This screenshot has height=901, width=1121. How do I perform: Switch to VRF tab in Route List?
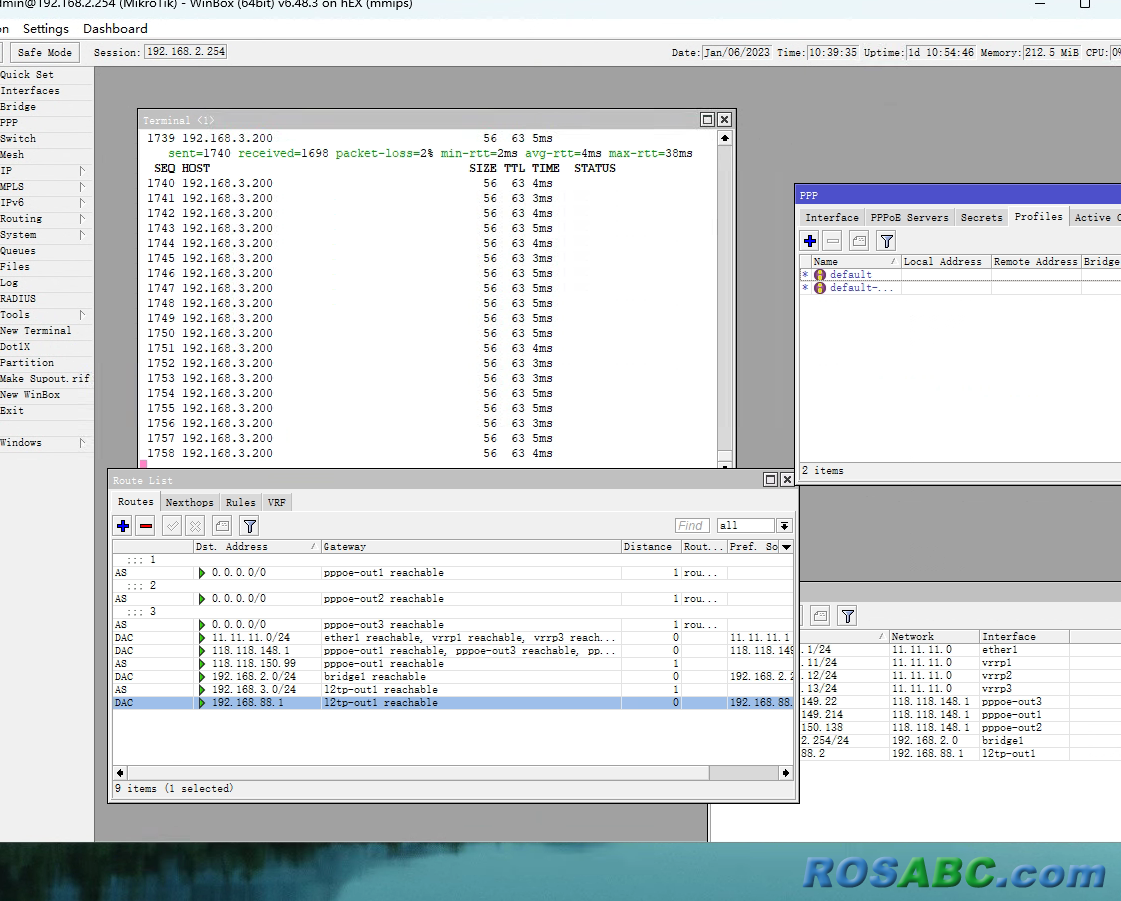(276, 503)
